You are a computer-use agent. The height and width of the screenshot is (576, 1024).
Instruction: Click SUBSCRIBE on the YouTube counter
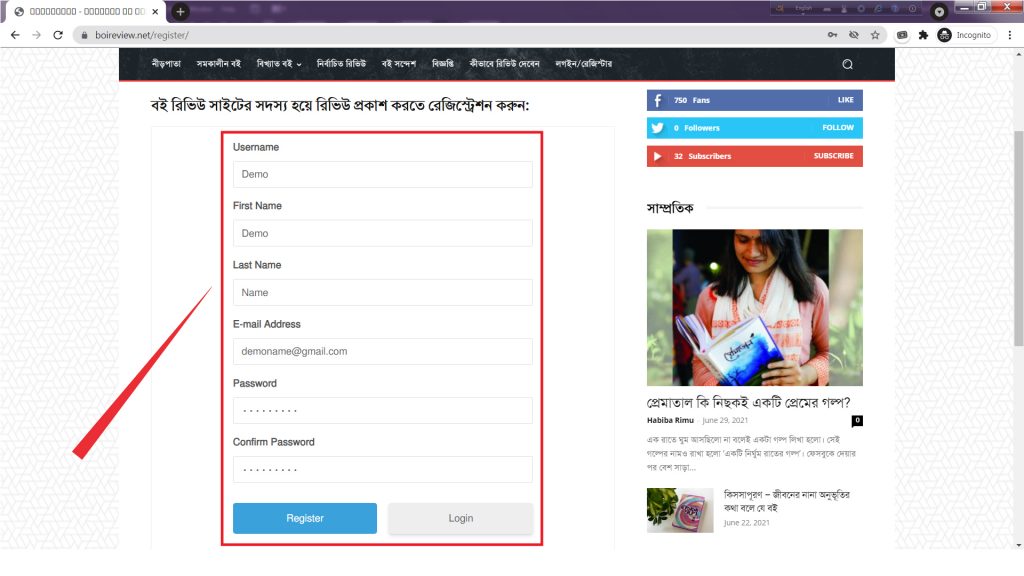[x=833, y=156]
